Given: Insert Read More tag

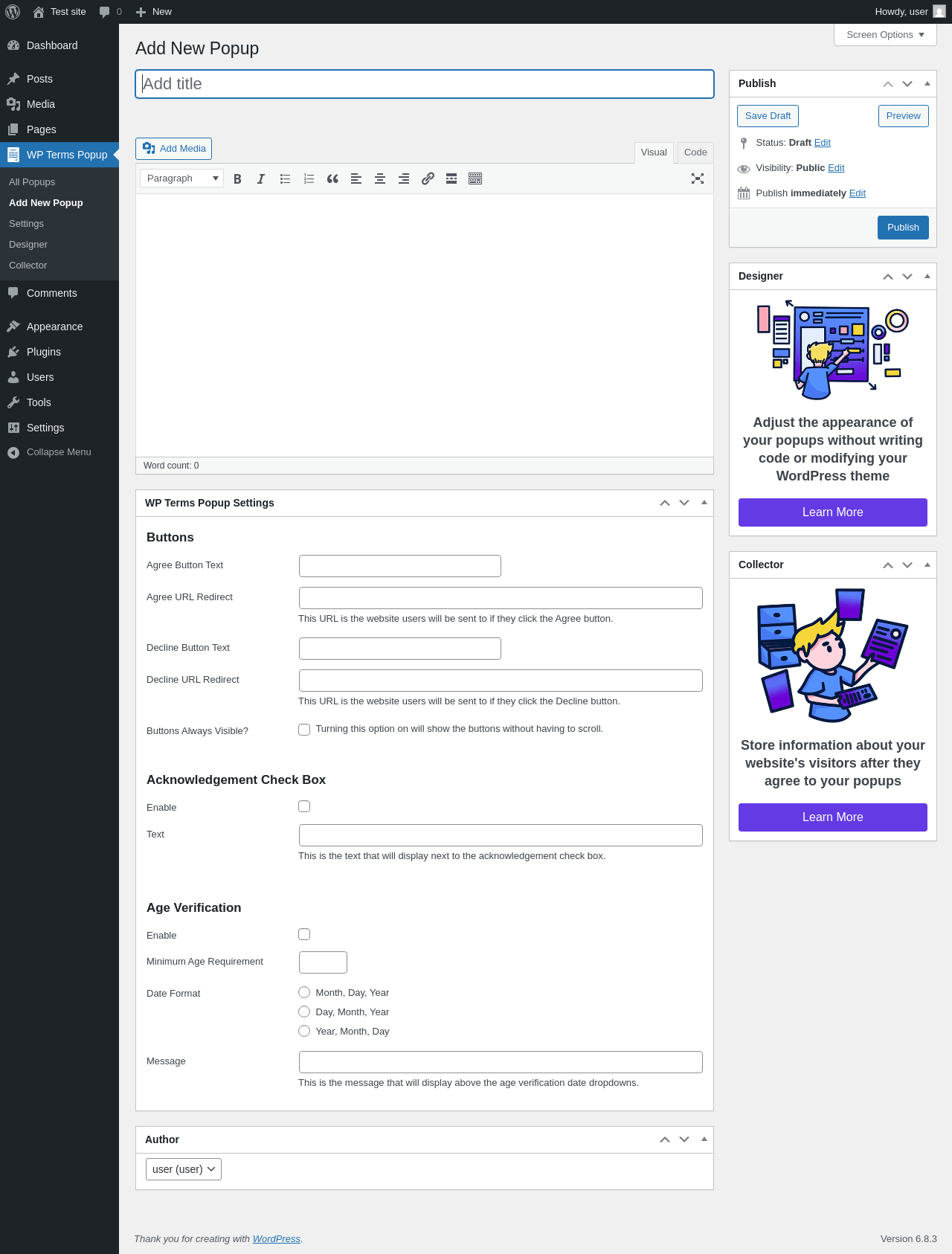Looking at the screenshot, I should [x=451, y=179].
